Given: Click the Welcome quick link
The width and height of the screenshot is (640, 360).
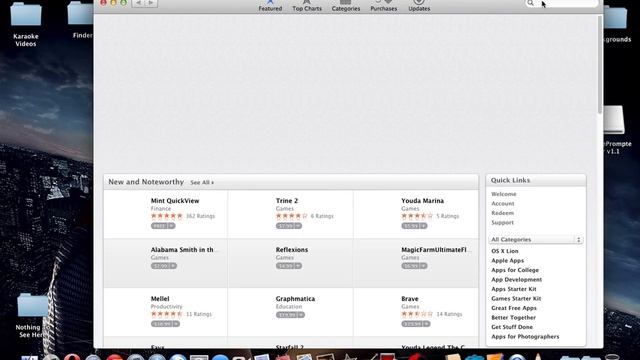Looking at the screenshot, I should (x=504, y=194).
